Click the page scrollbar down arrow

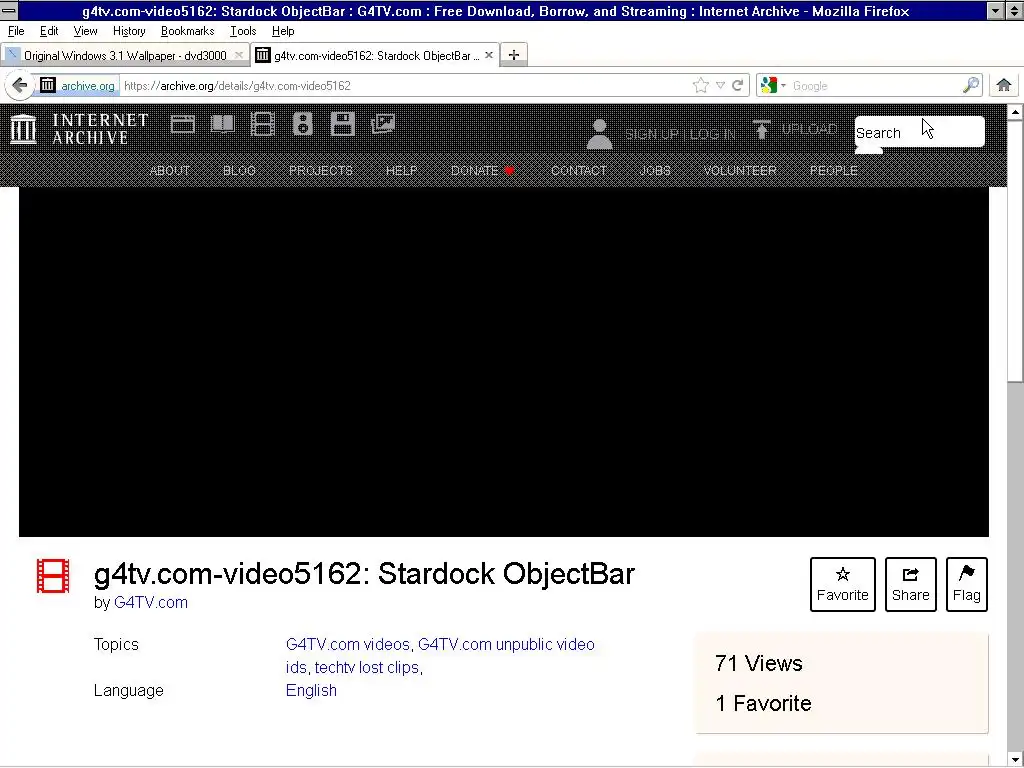click(x=1015, y=760)
